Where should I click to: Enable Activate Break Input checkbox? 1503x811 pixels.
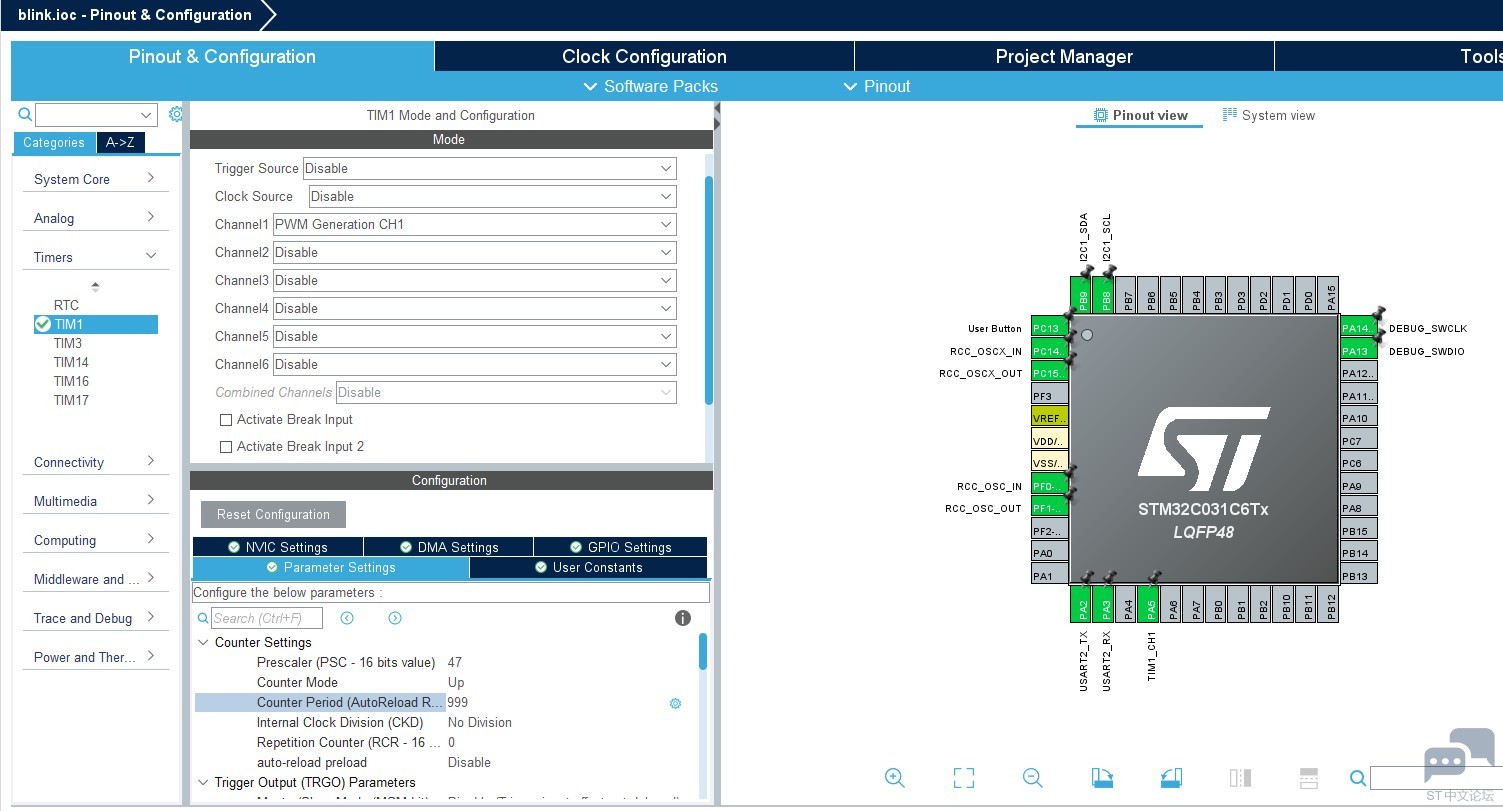pyautogui.click(x=226, y=420)
